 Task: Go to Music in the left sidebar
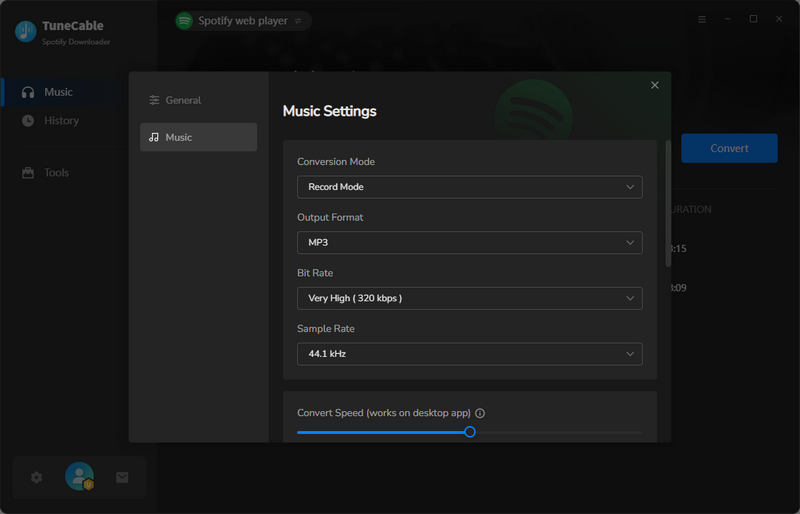[x=58, y=92]
